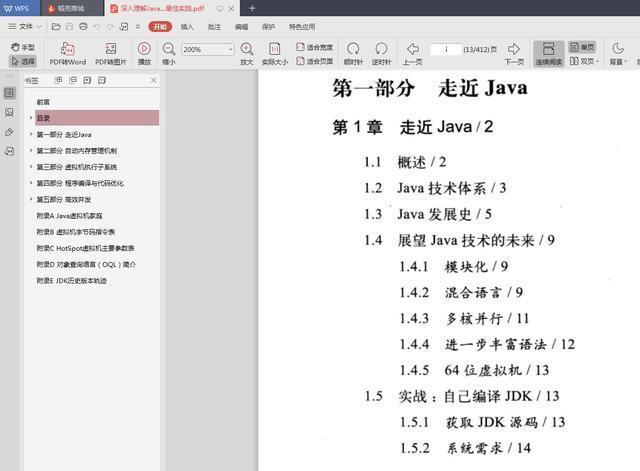Switch to the 保护 ribbon tab
Image resolution: width=640 pixels, height=471 pixels.
point(268,27)
